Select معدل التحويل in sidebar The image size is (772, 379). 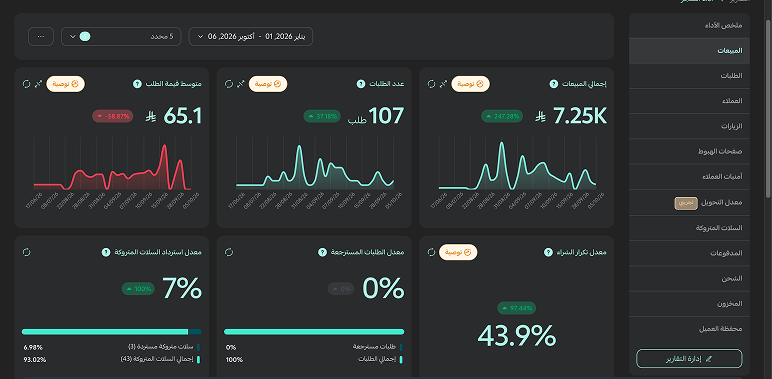pyautogui.click(x=689, y=202)
